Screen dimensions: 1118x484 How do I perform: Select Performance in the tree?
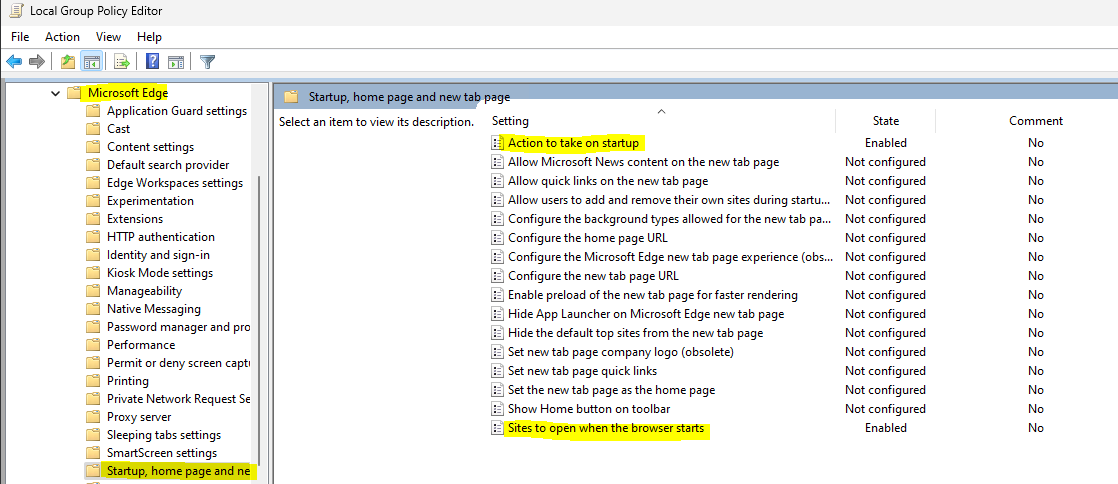[141, 345]
